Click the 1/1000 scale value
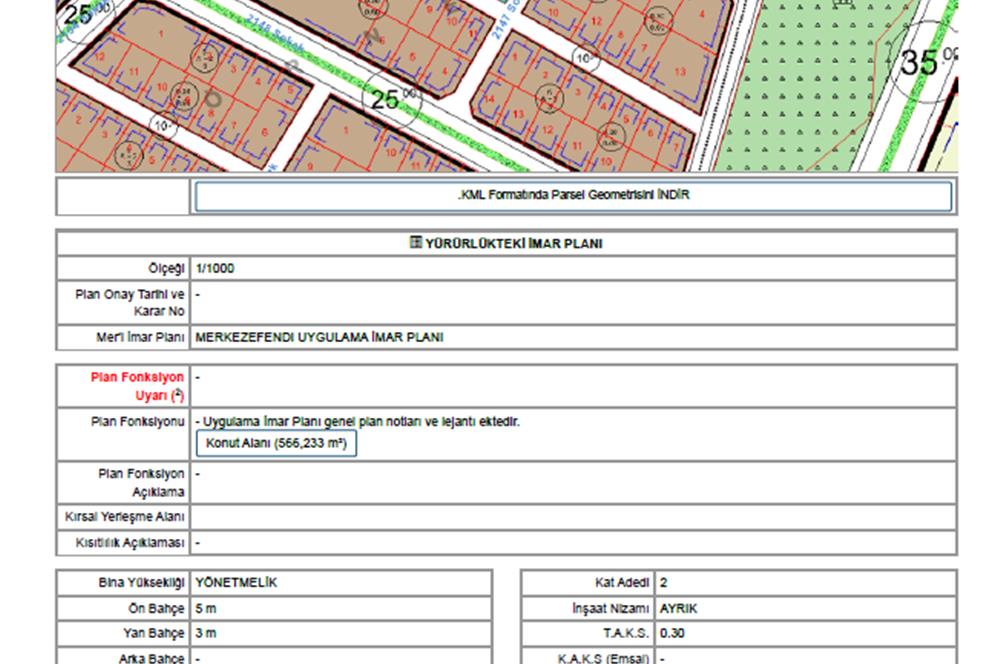The image size is (1000, 664). 215,269
